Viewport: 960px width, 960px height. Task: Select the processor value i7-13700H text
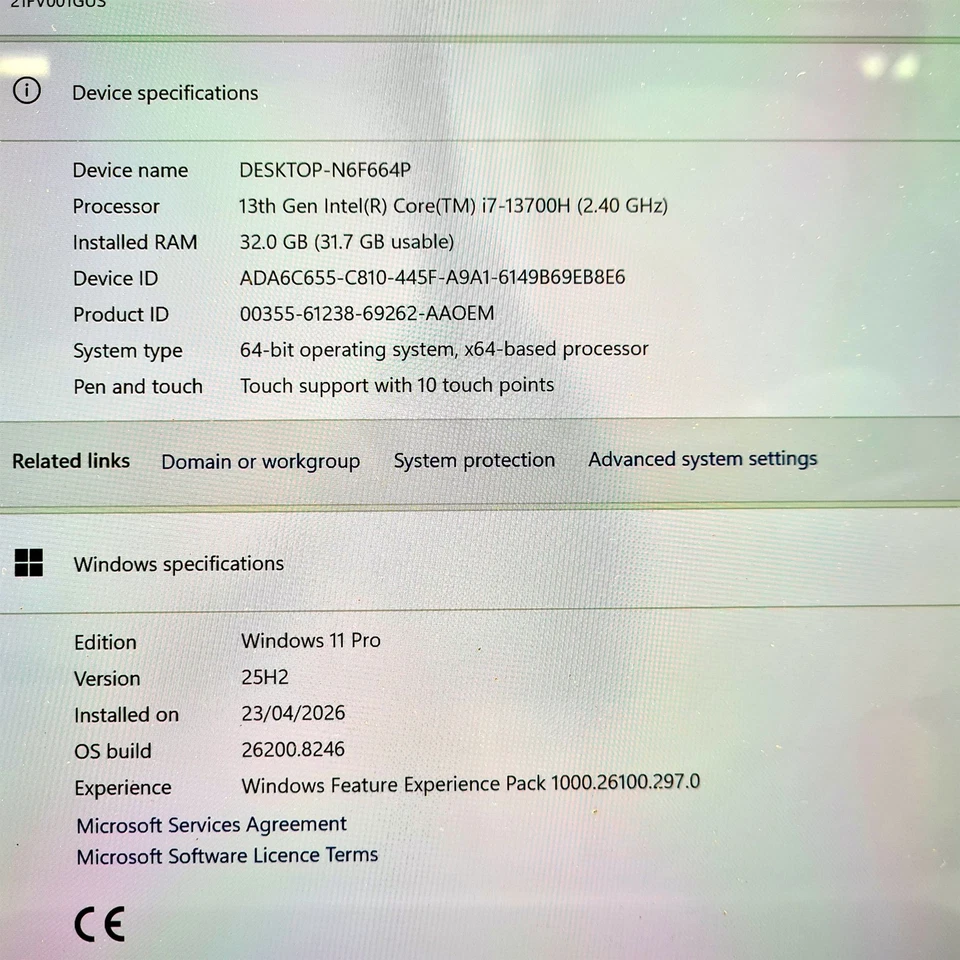pos(453,206)
